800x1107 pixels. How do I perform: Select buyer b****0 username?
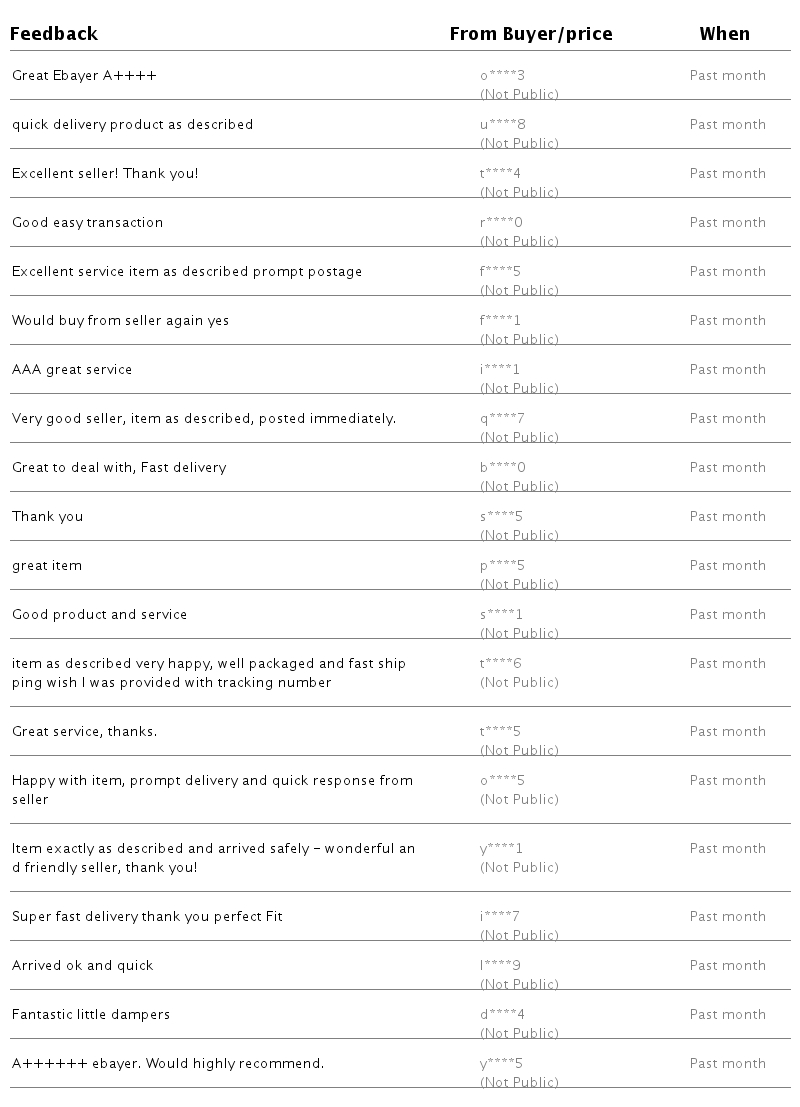pyautogui.click(x=502, y=467)
